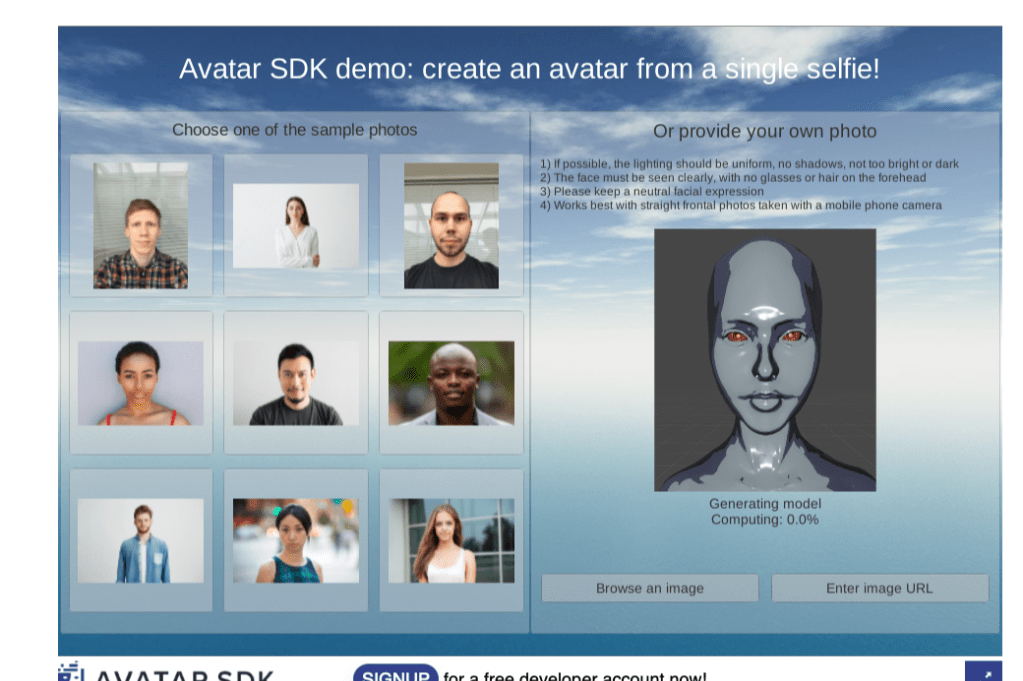Click the 'Avatar SDK demo' title heading

tap(529, 69)
